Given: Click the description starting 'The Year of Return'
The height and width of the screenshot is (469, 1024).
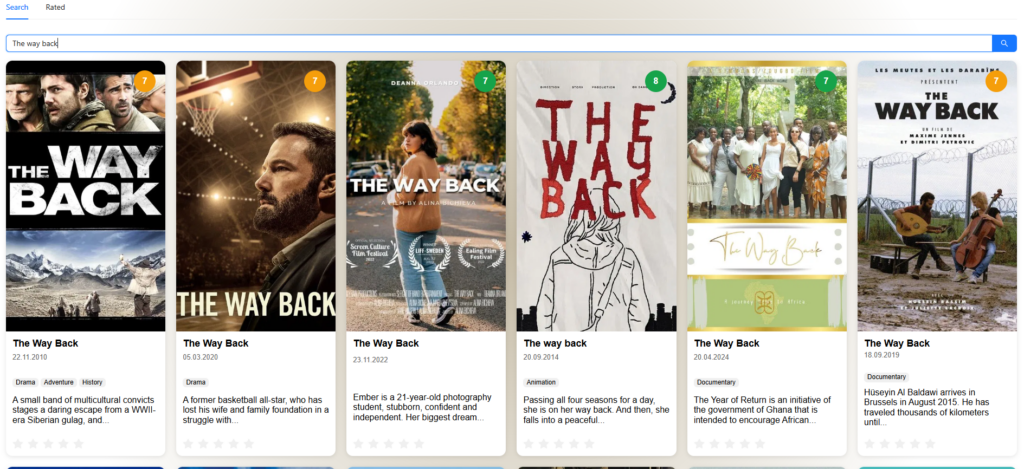Looking at the screenshot, I should [763, 410].
